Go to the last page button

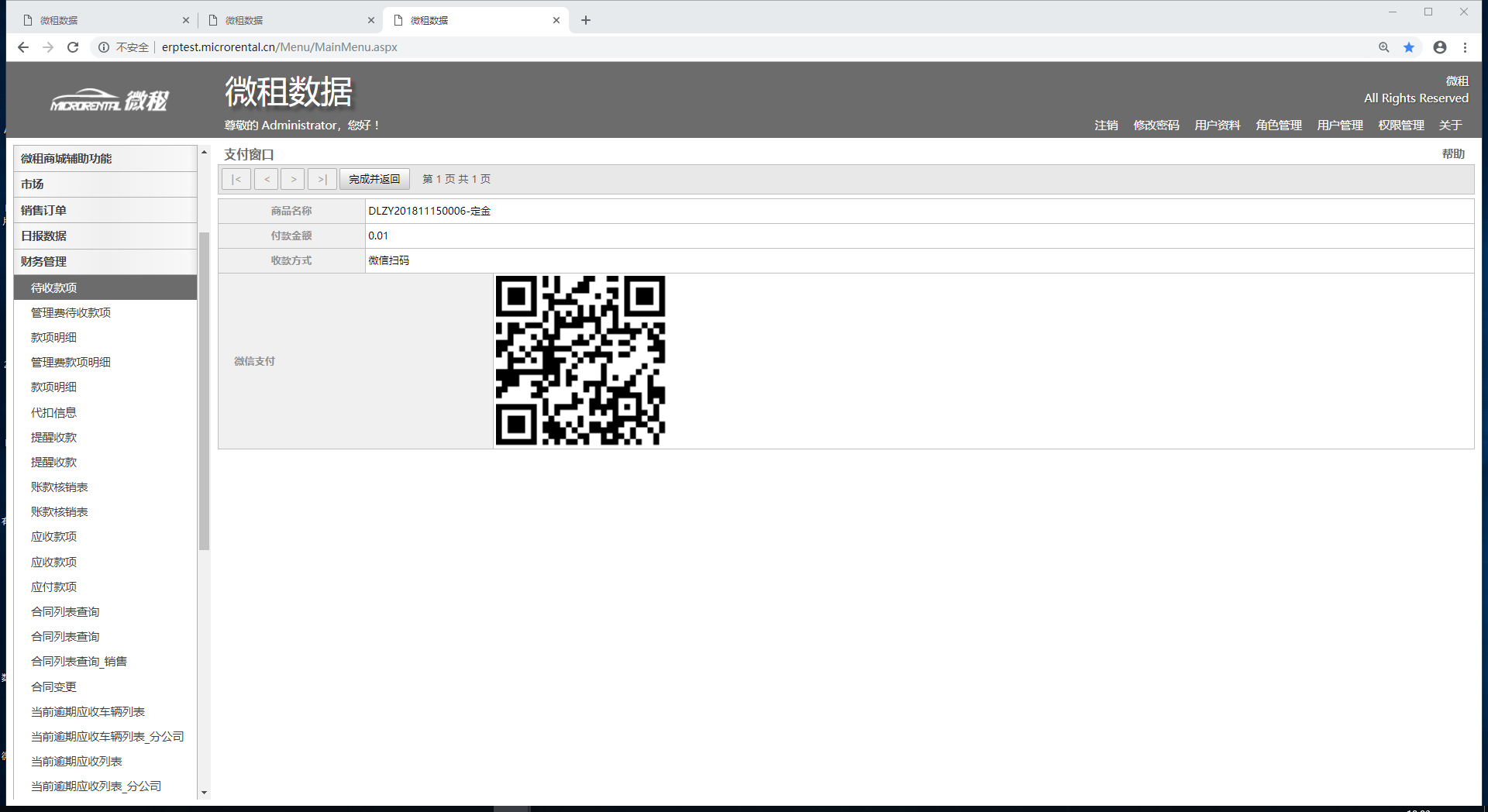(x=322, y=179)
